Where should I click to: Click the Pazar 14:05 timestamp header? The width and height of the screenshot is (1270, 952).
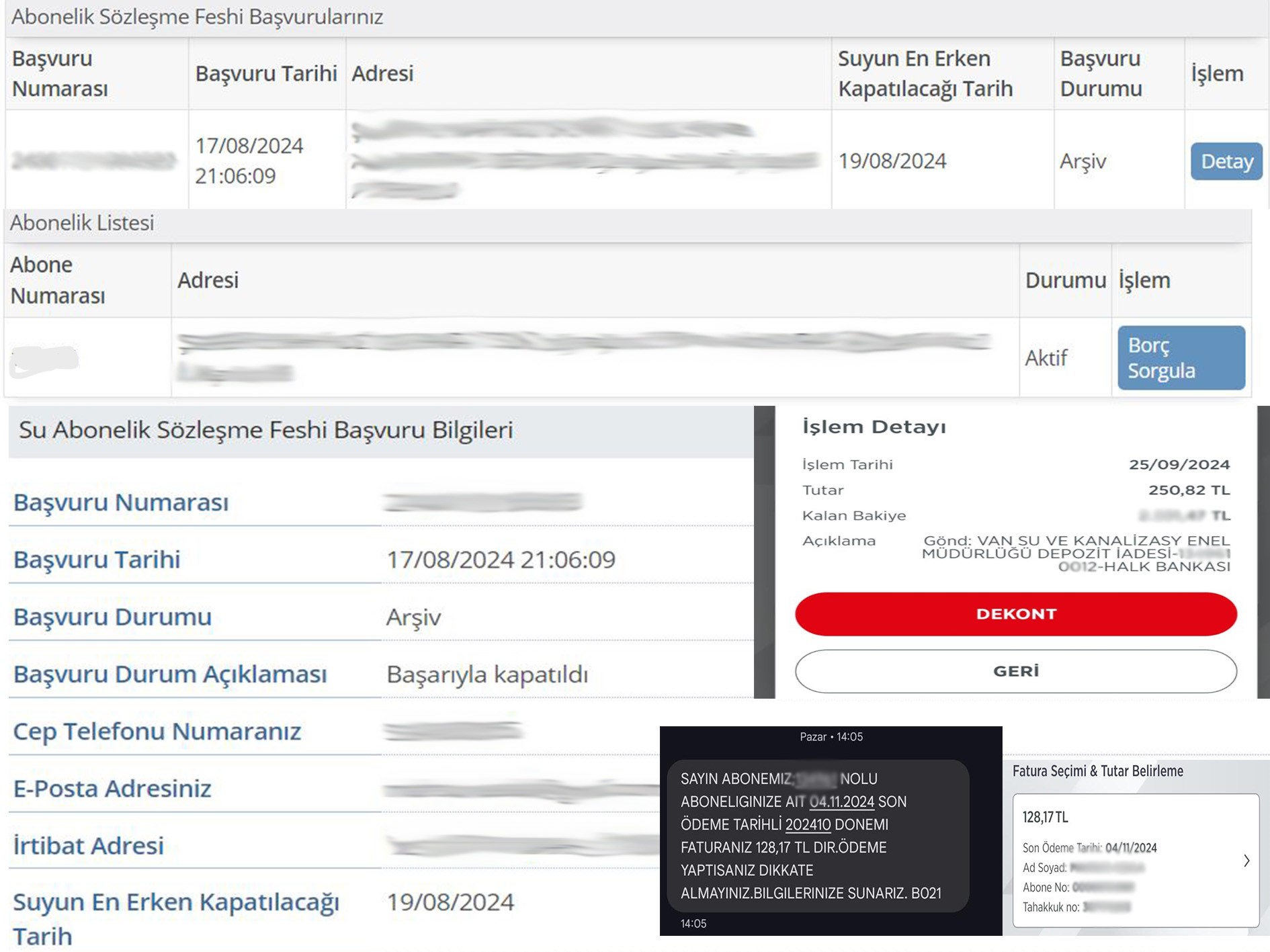tap(831, 737)
